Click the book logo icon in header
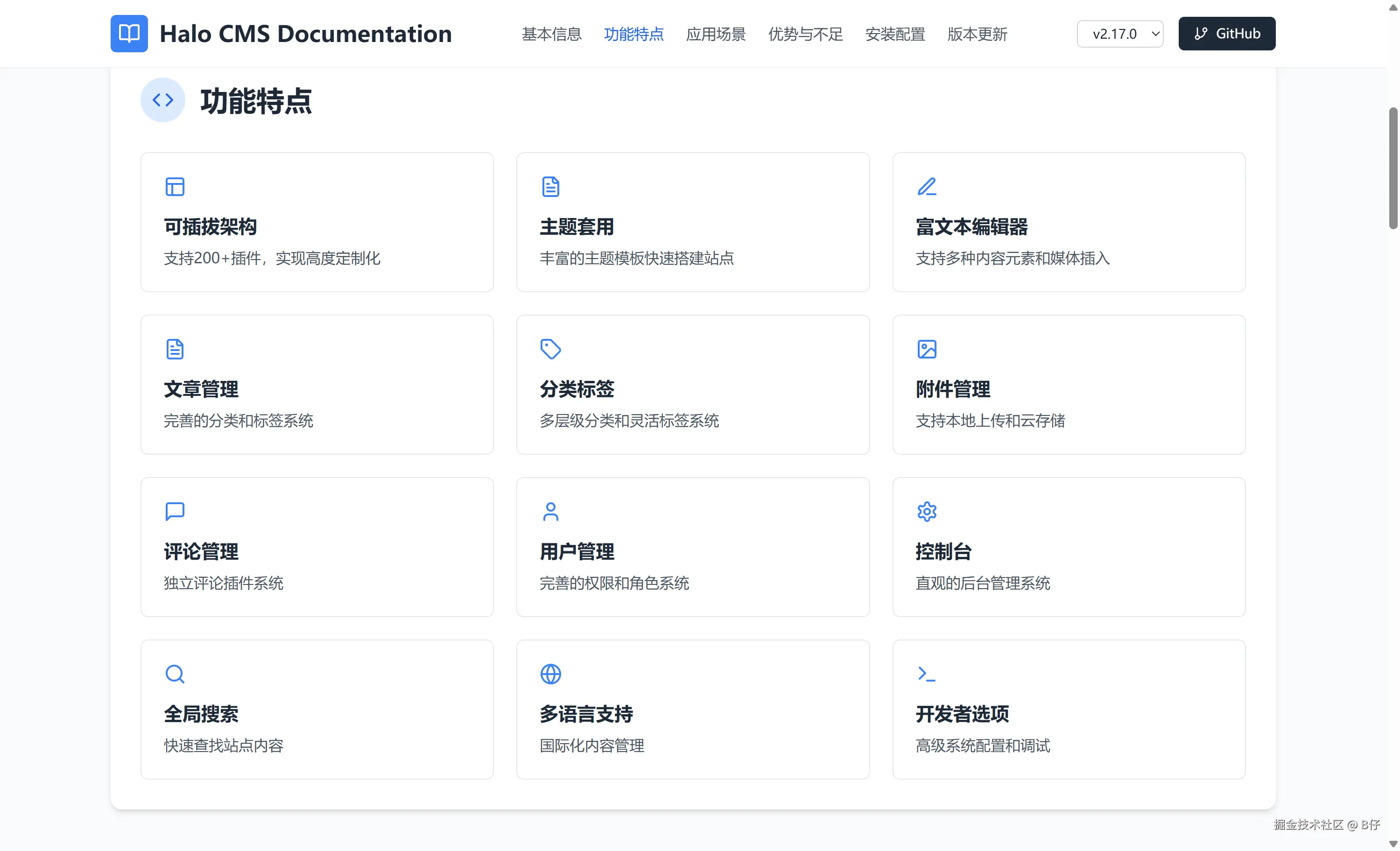Viewport: 1400px width, 851px height. tap(129, 34)
